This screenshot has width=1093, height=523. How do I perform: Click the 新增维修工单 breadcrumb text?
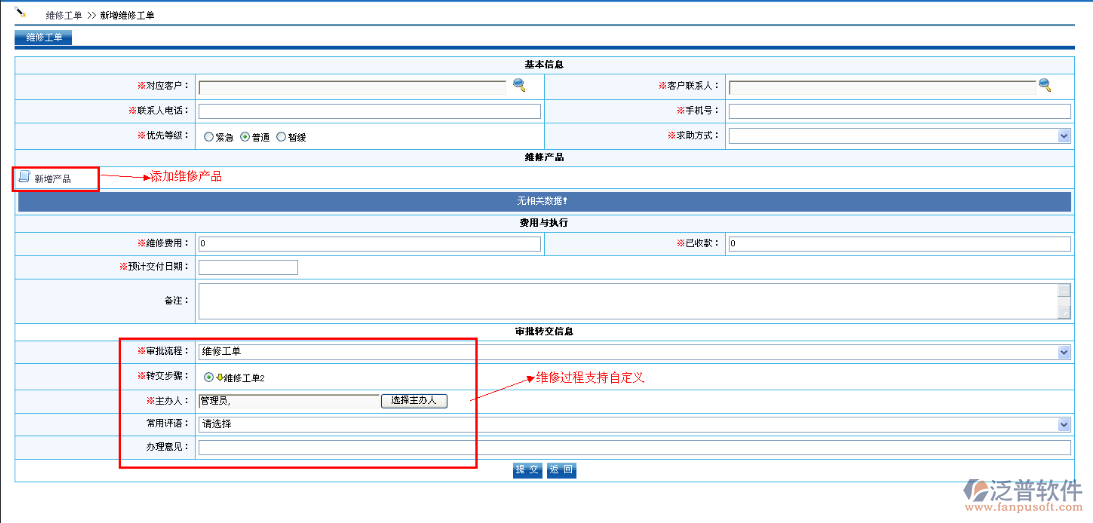tap(127, 15)
